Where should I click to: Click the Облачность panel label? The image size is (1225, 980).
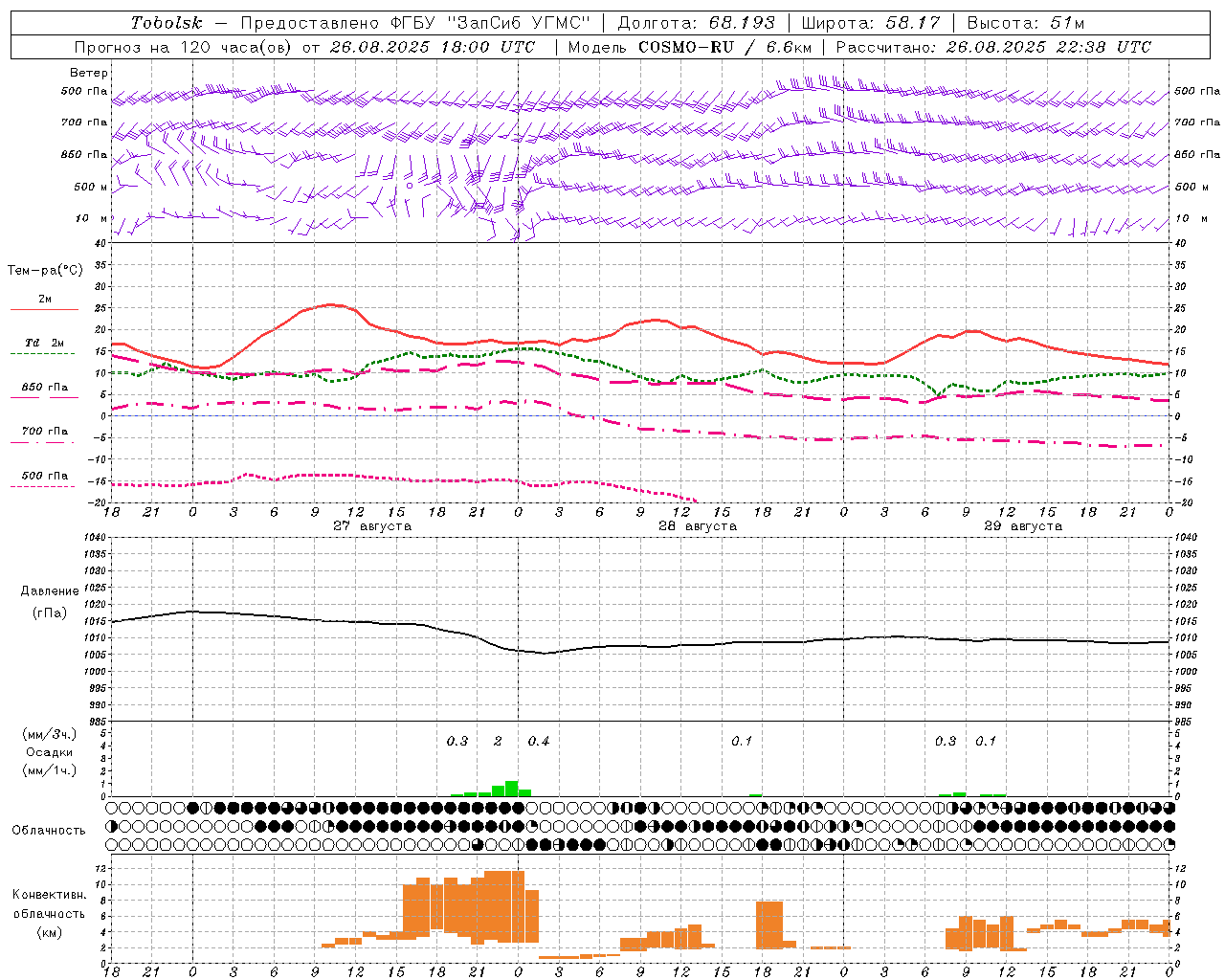point(49,830)
